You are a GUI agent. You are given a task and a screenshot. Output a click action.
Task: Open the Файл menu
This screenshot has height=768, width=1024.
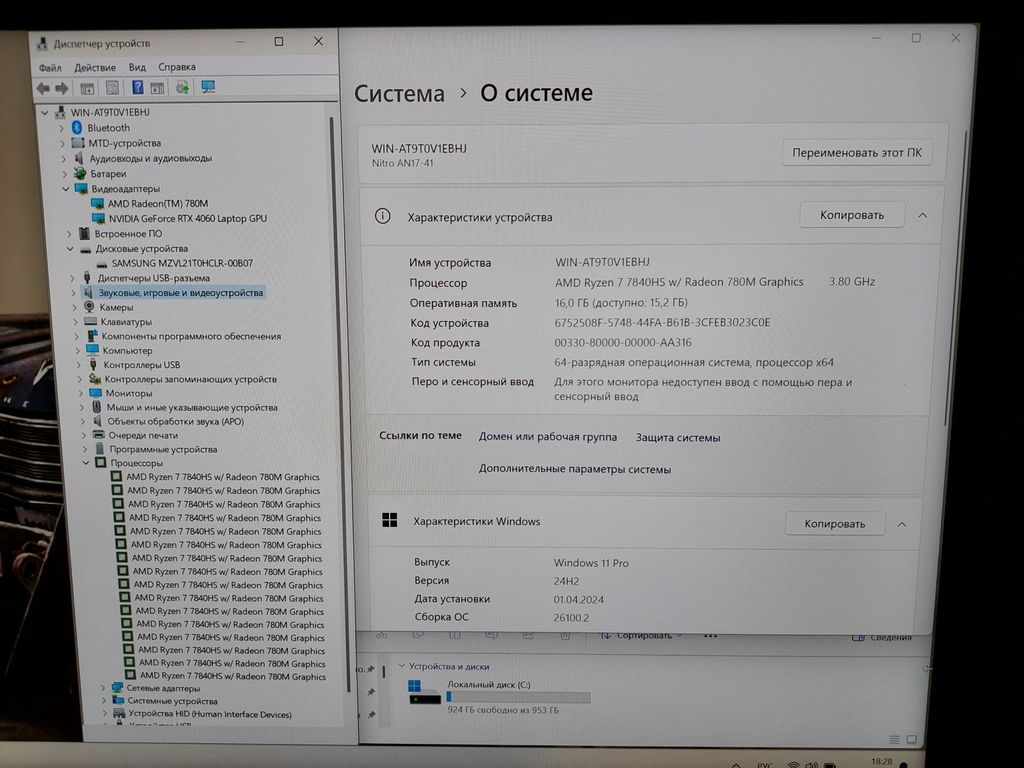50,68
